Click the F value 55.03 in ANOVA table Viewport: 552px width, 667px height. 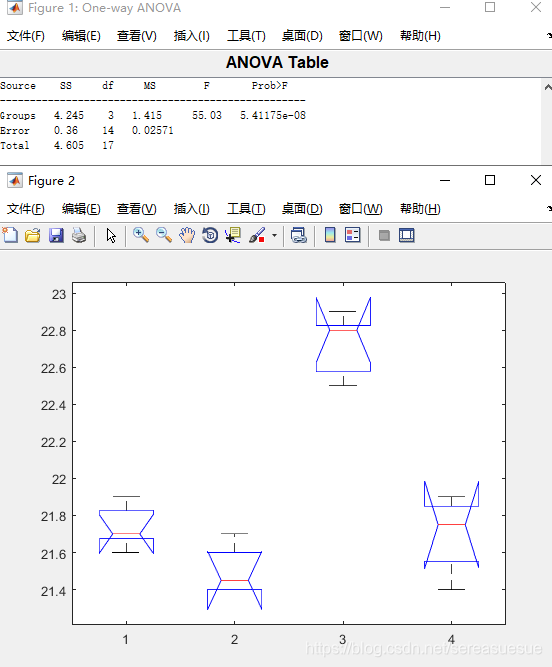(x=207, y=115)
